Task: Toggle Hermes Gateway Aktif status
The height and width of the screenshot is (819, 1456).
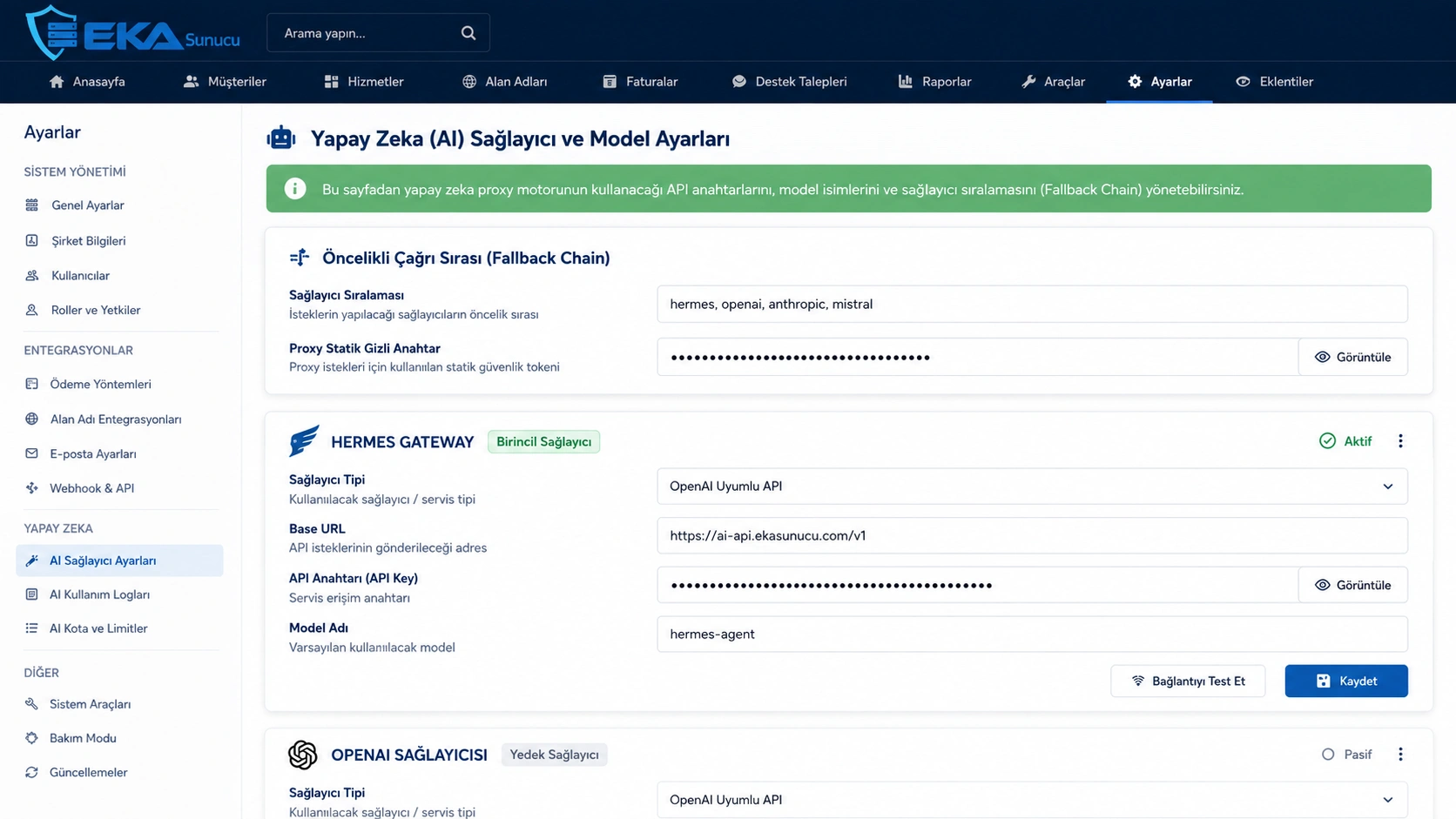Action: pyautogui.click(x=1345, y=441)
